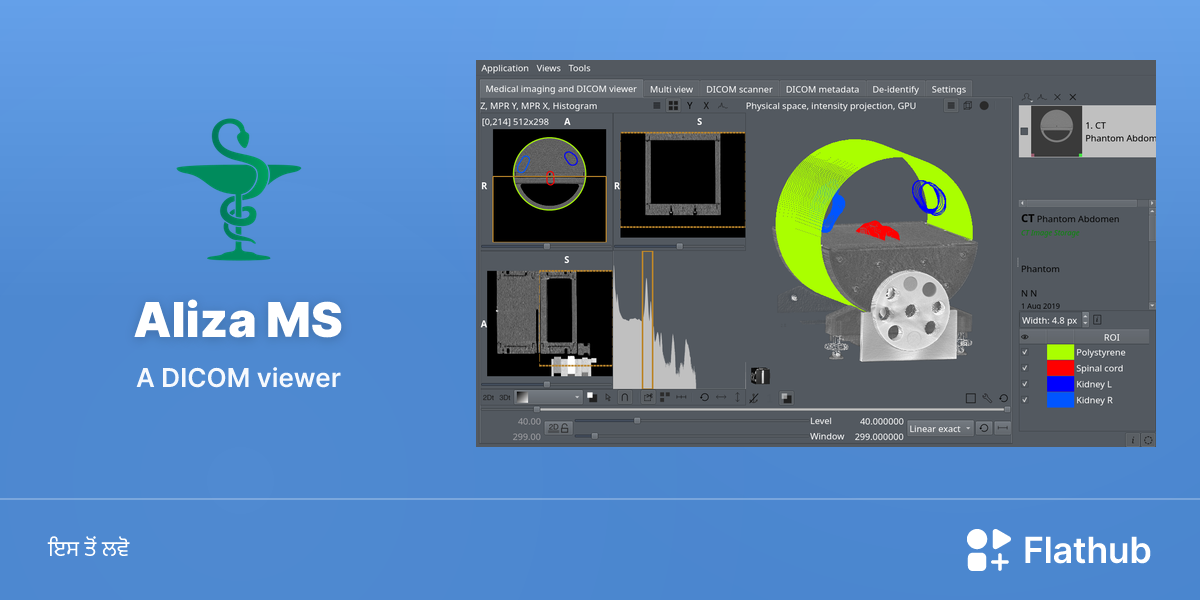Image resolution: width=1200 pixels, height=600 pixels.
Task: Open the Tools menu
Action: [580, 68]
